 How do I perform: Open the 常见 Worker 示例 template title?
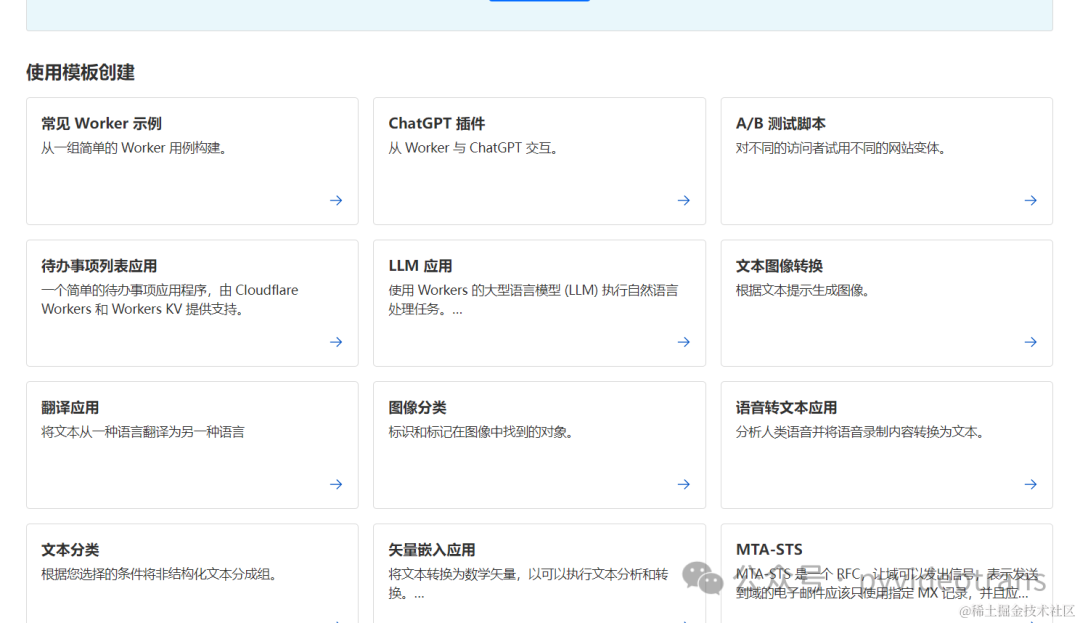click(101, 124)
